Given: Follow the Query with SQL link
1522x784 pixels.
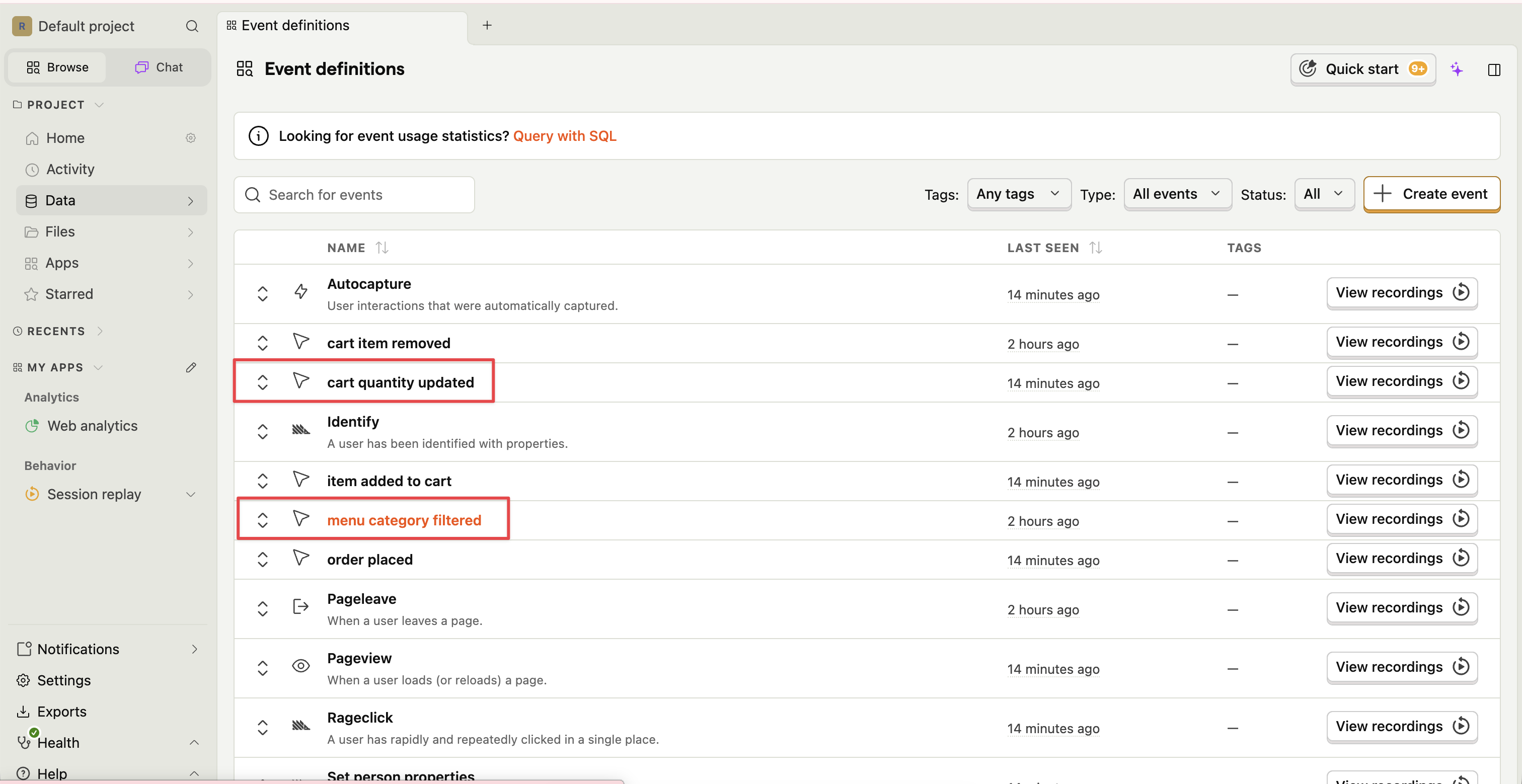Looking at the screenshot, I should (x=564, y=136).
